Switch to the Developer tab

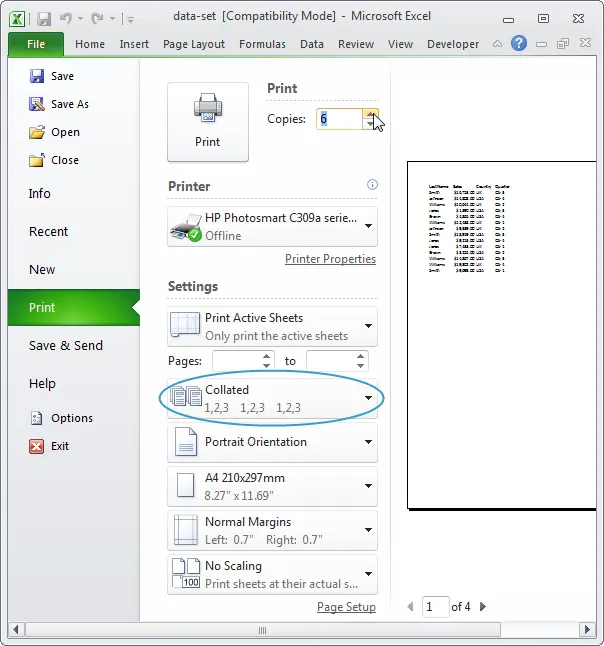coord(453,44)
